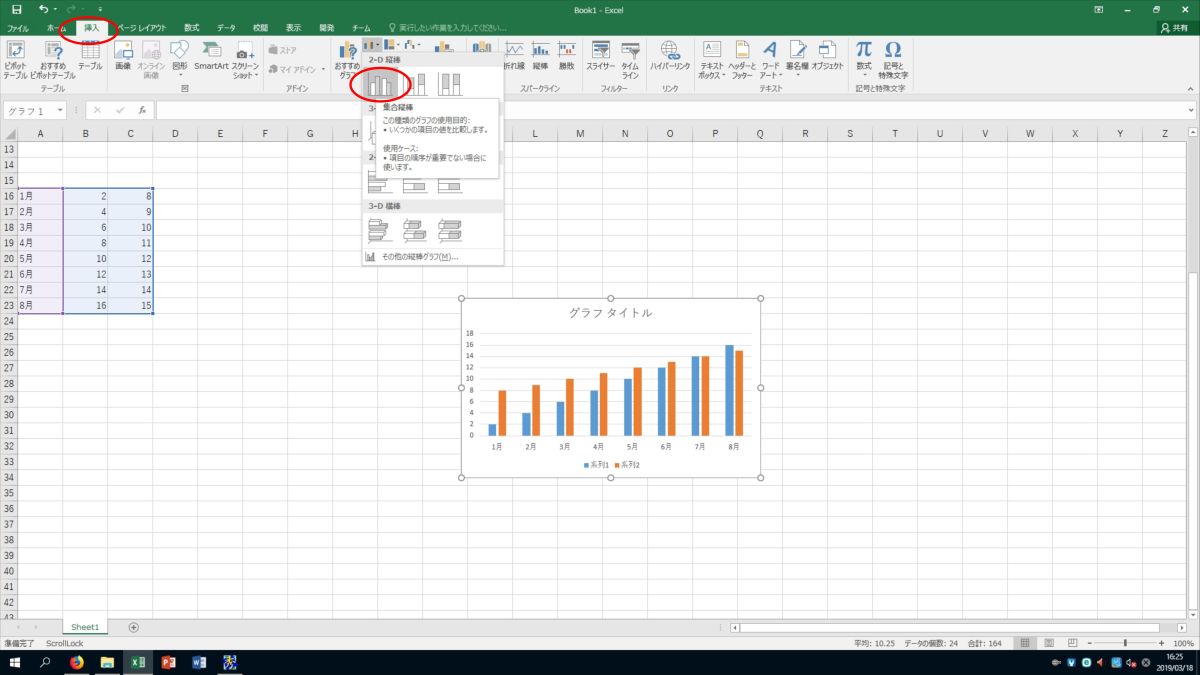Insert an Object (オブジェクト)

828,57
